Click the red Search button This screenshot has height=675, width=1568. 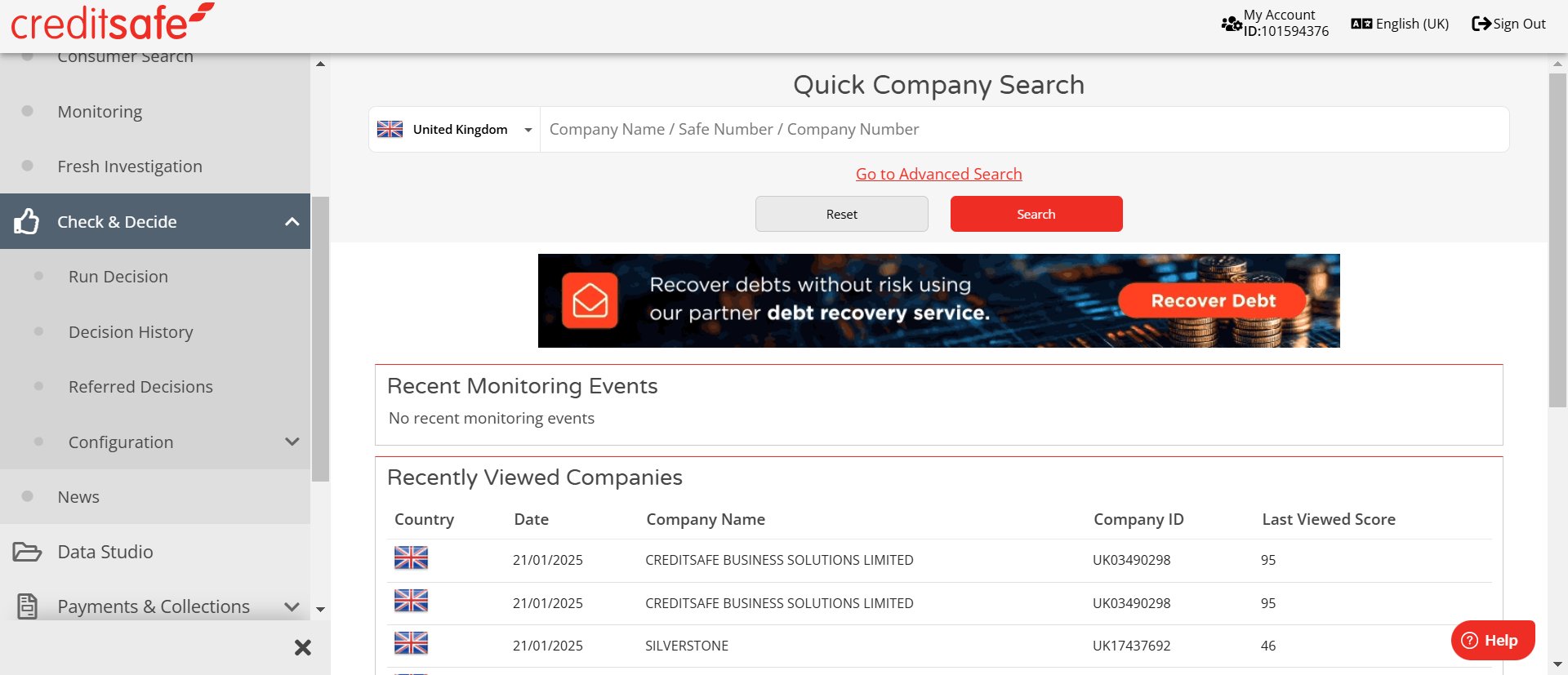(x=1036, y=214)
